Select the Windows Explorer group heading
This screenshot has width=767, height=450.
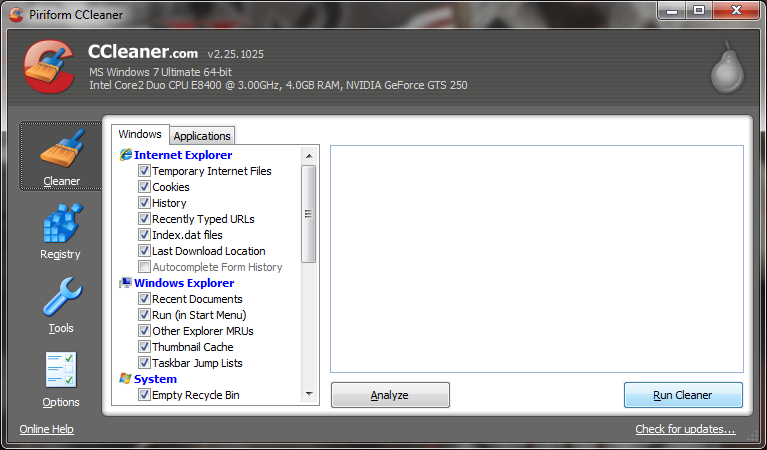(x=184, y=283)
